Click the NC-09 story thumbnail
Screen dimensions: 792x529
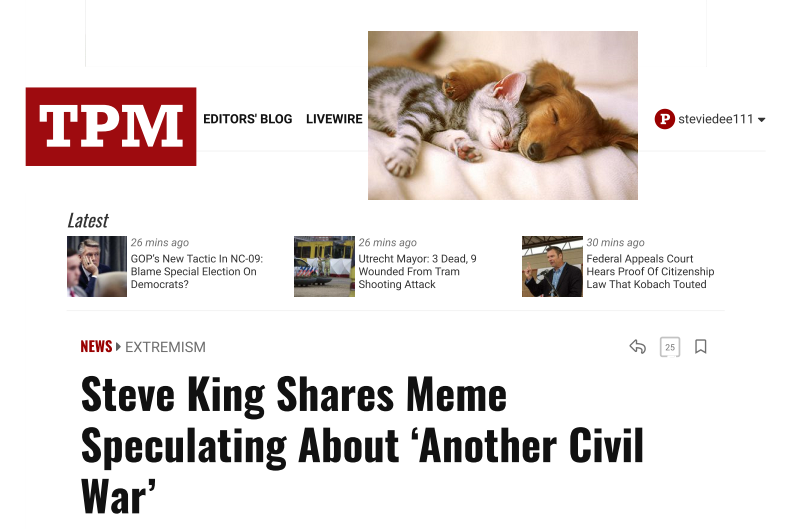pos(97,266)
